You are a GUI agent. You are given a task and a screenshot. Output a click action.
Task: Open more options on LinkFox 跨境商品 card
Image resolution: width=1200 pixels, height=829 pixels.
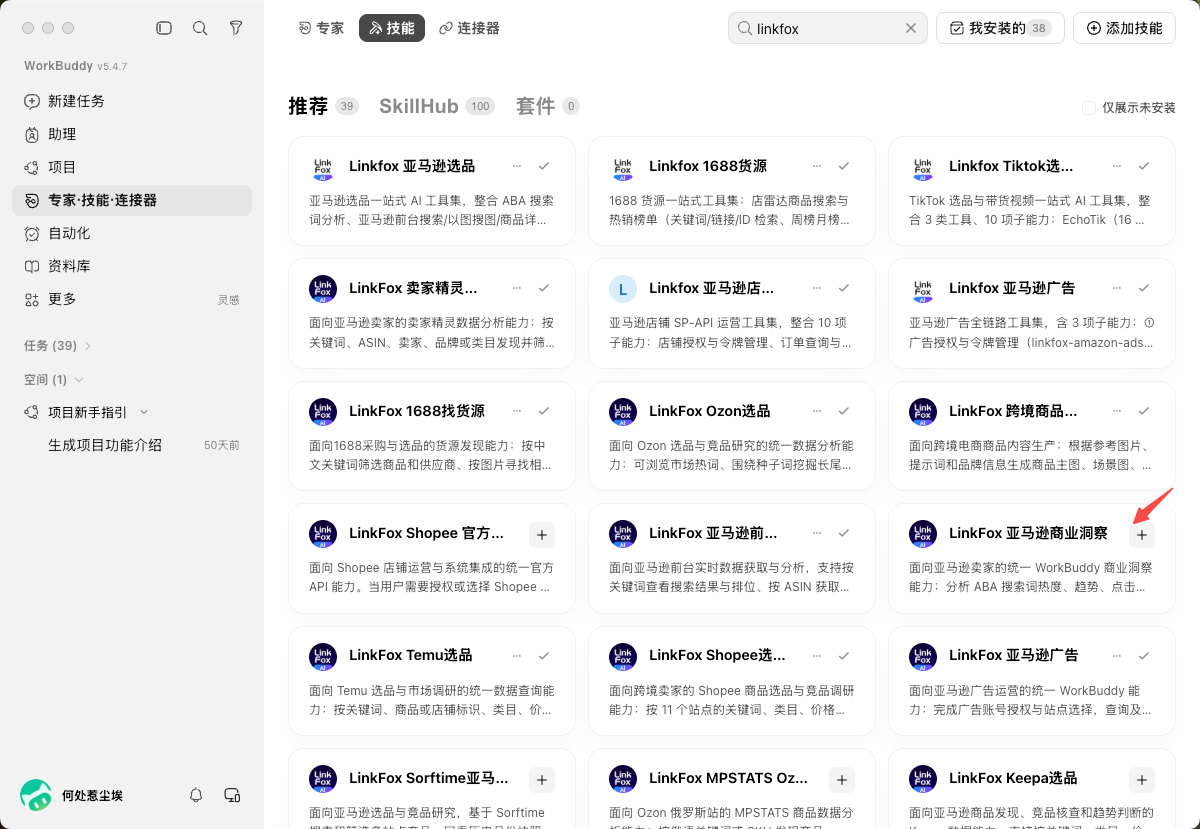pos(1117,411)
